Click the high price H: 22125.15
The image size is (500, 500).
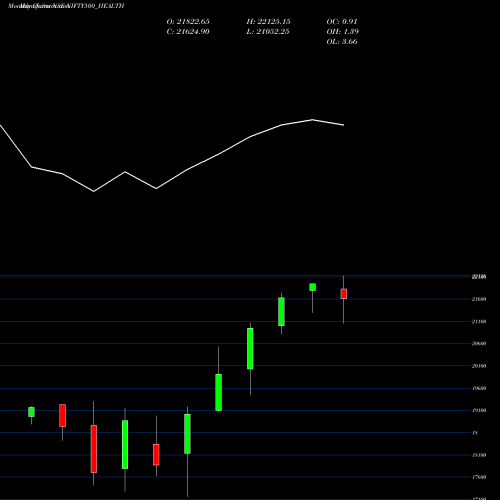point(268,22)
